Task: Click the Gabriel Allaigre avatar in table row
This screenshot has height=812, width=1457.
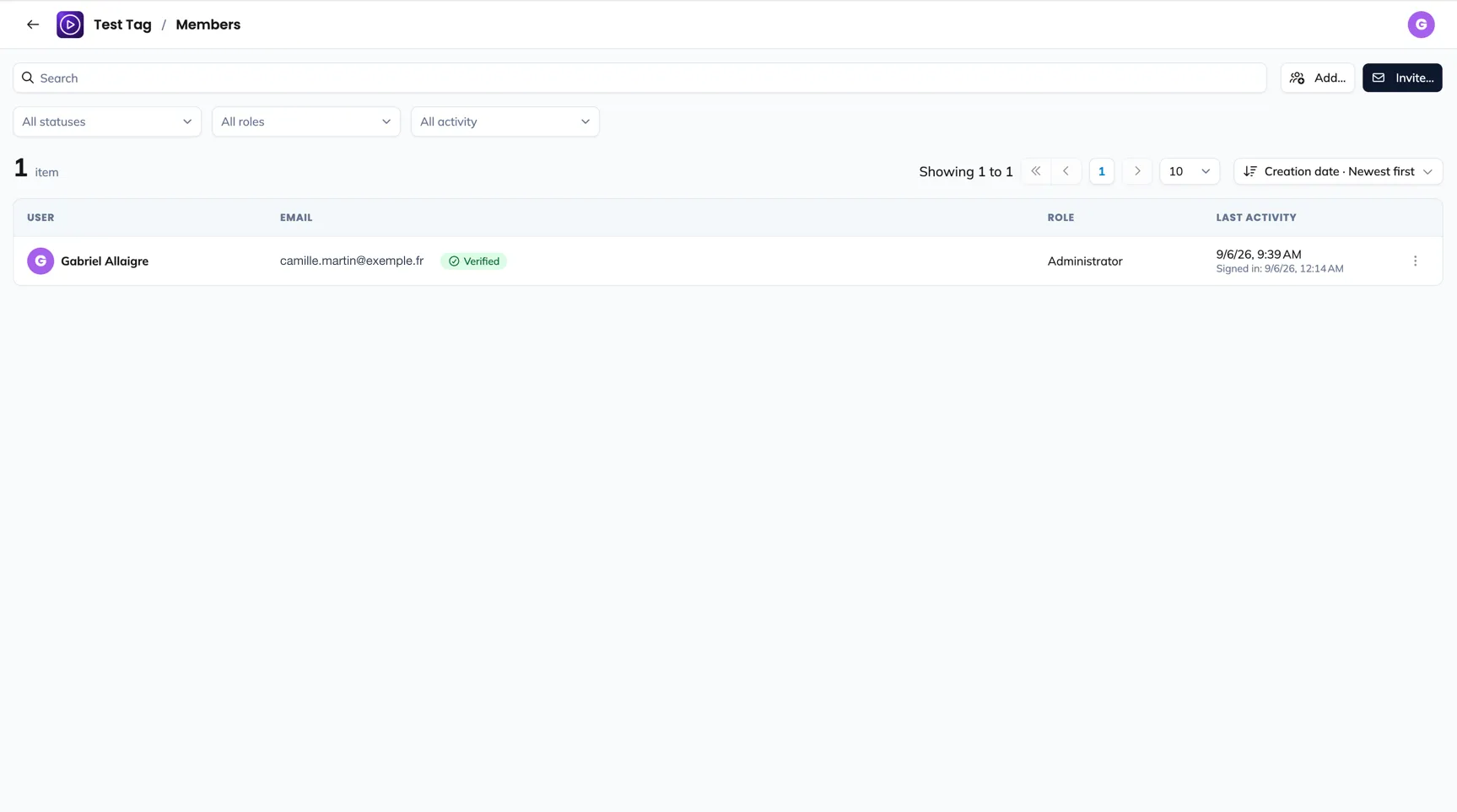Action: pyautogui.click(x=40, y=261)
